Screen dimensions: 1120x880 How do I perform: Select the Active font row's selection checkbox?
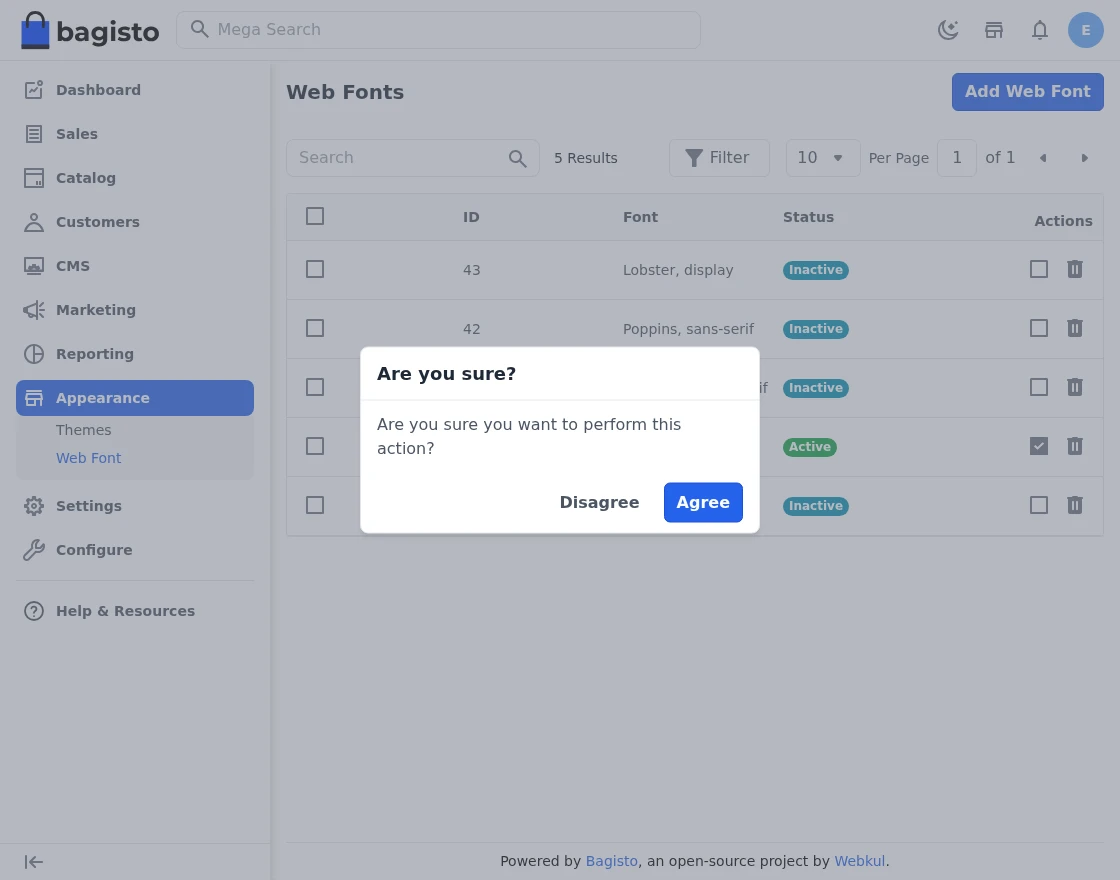click(315, 446)
